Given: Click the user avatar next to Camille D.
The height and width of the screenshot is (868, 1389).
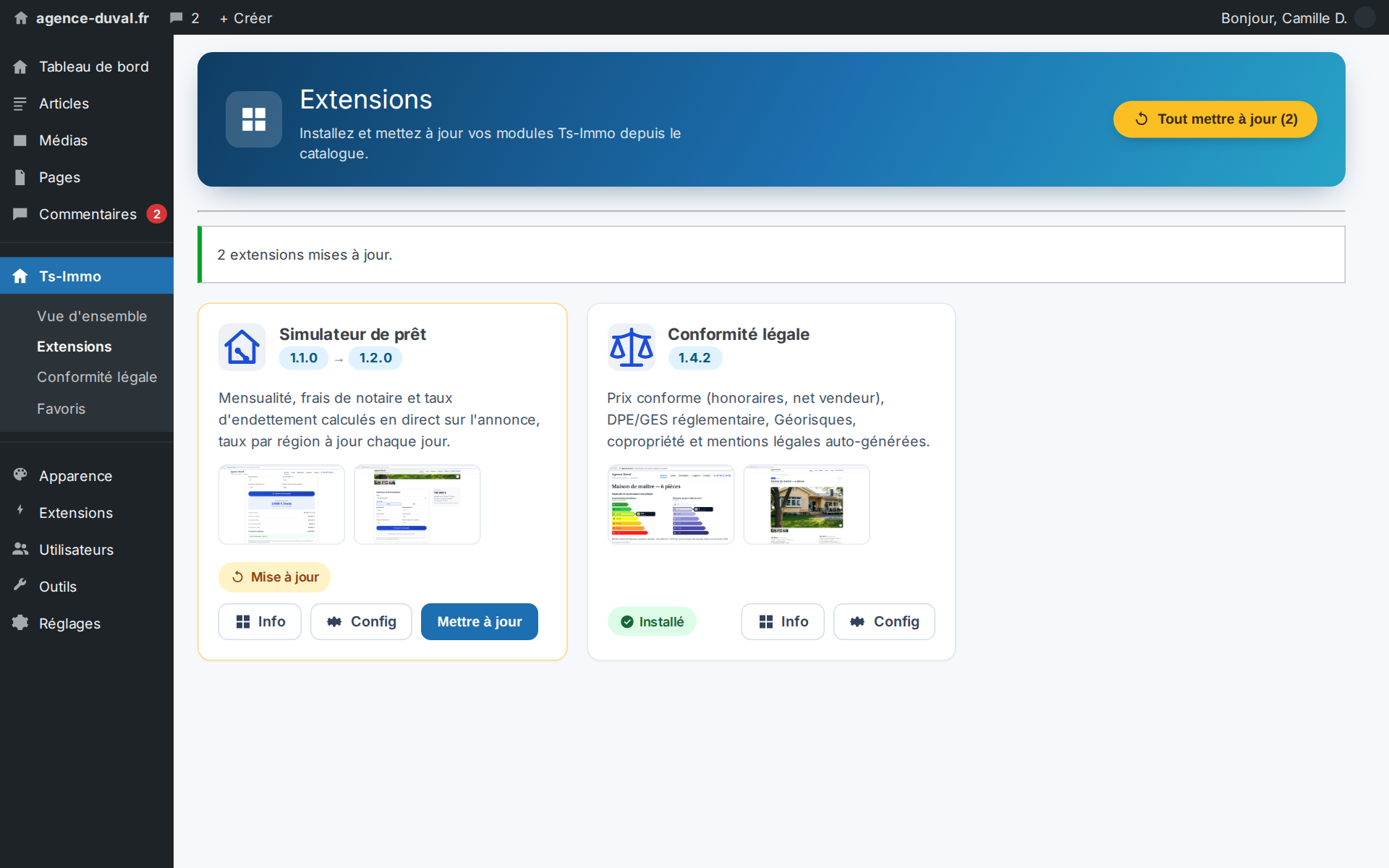Looking at the screenshot, I should pos(1364,17).
